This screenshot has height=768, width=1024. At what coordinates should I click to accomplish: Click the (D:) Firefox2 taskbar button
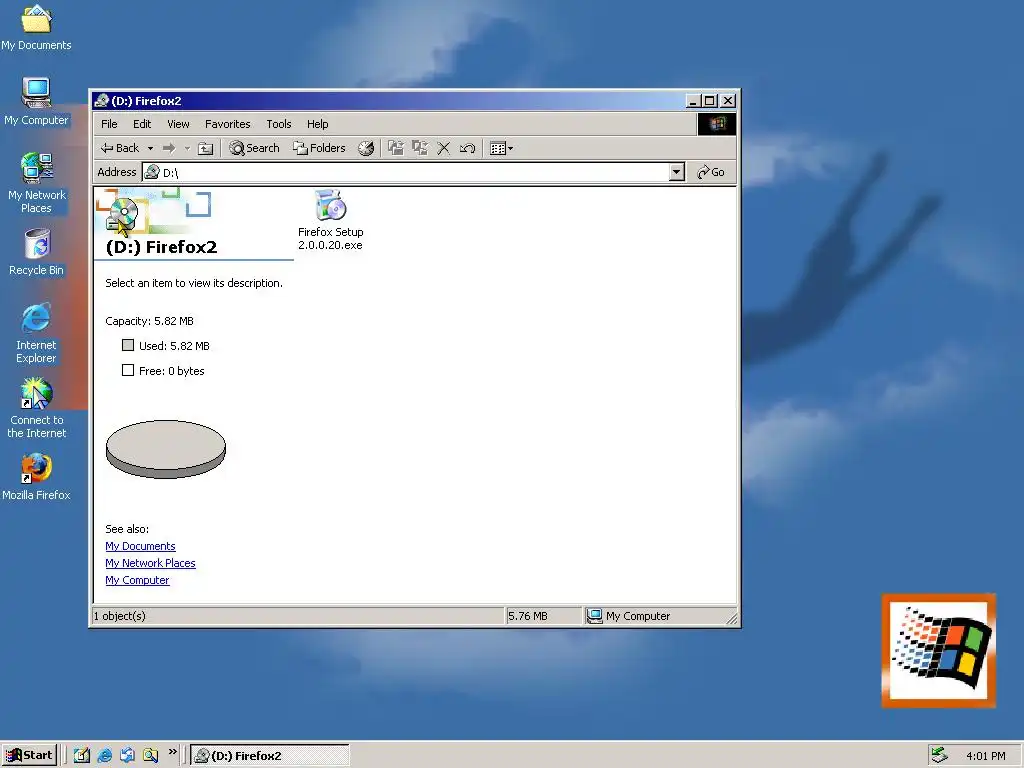(x=270, y=756)
